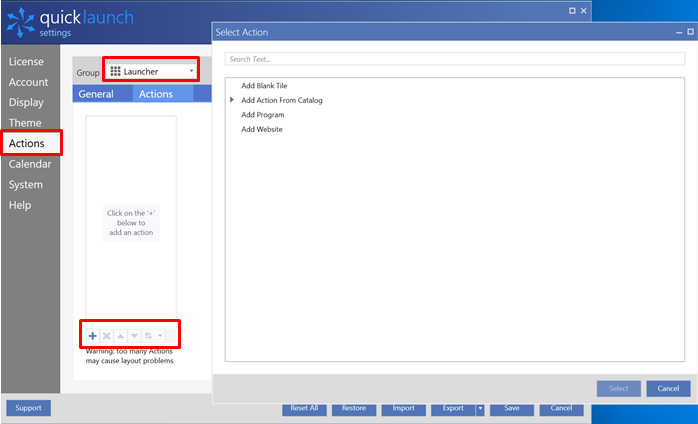Click the move action up arrow
This screenshot has width=698, height=424.
pos(121,336)
